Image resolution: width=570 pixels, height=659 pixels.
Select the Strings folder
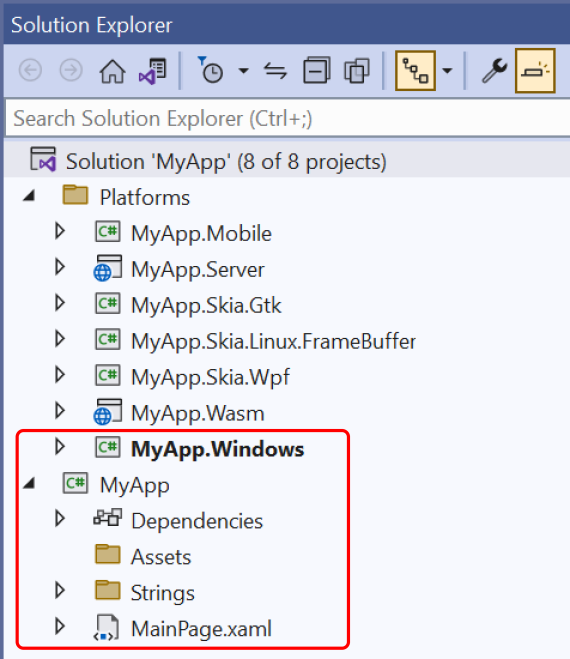click(x=163, y=593)
